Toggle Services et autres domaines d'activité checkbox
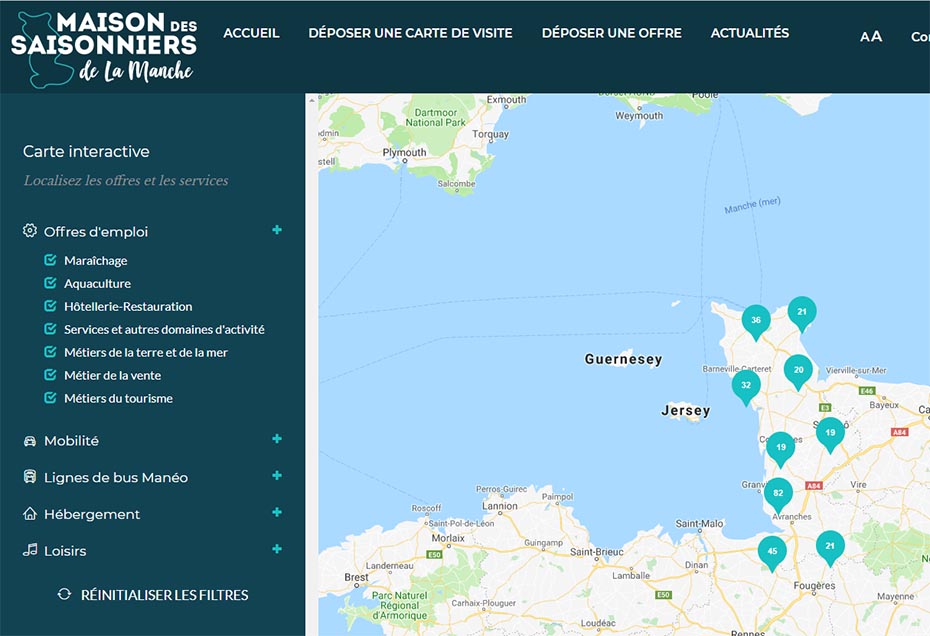Viewport: 930px width, 636px height. click(x=50, y=329)
